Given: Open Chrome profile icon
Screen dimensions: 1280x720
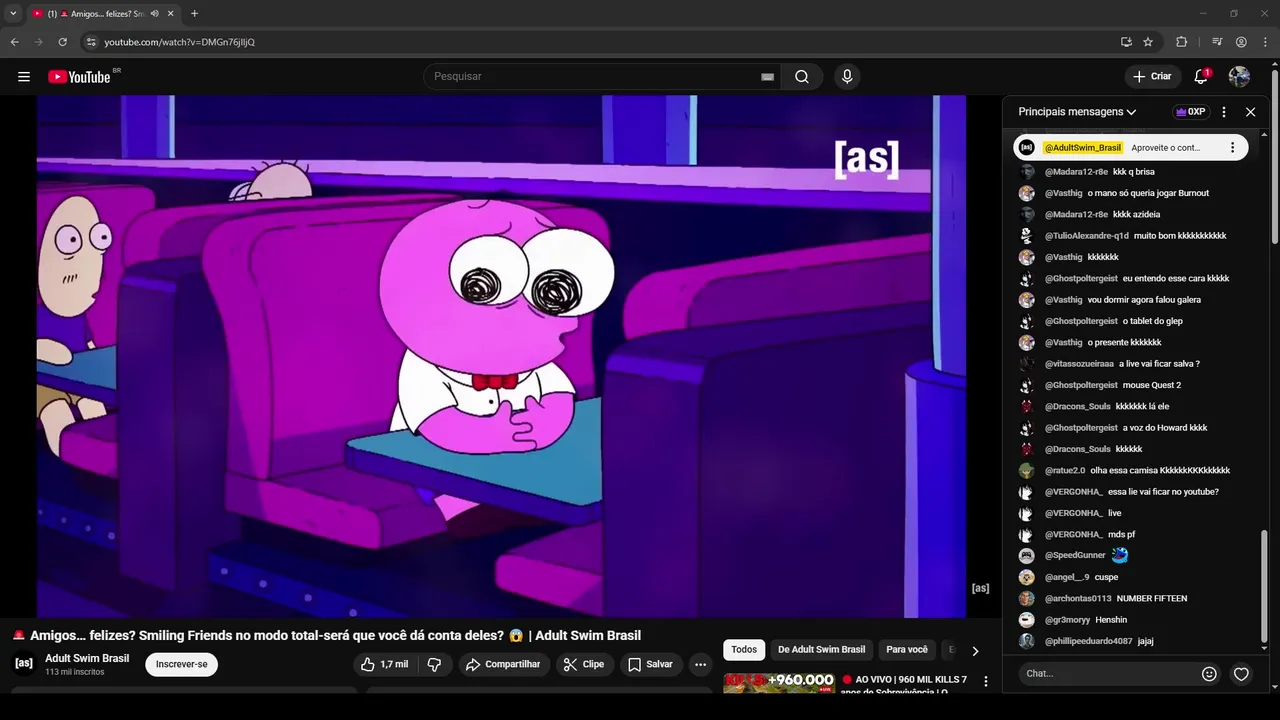Looking at the screenshot, I should [x=1241, y=42].
